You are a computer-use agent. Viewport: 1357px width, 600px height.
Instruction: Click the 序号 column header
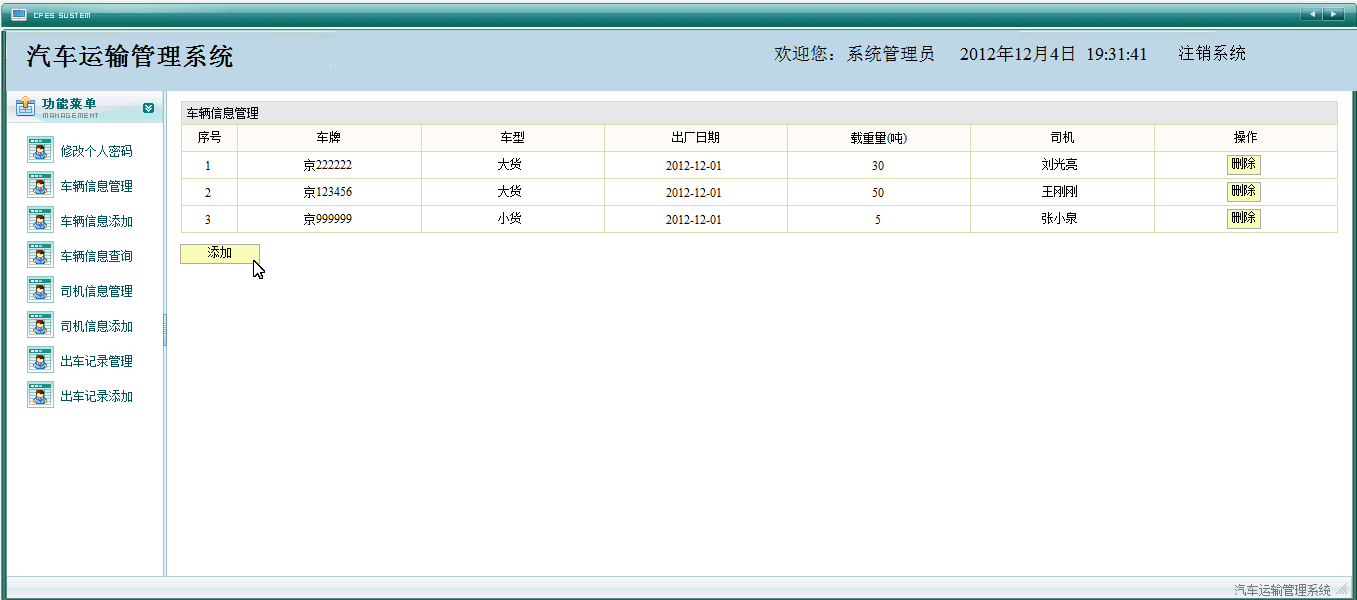209,138
